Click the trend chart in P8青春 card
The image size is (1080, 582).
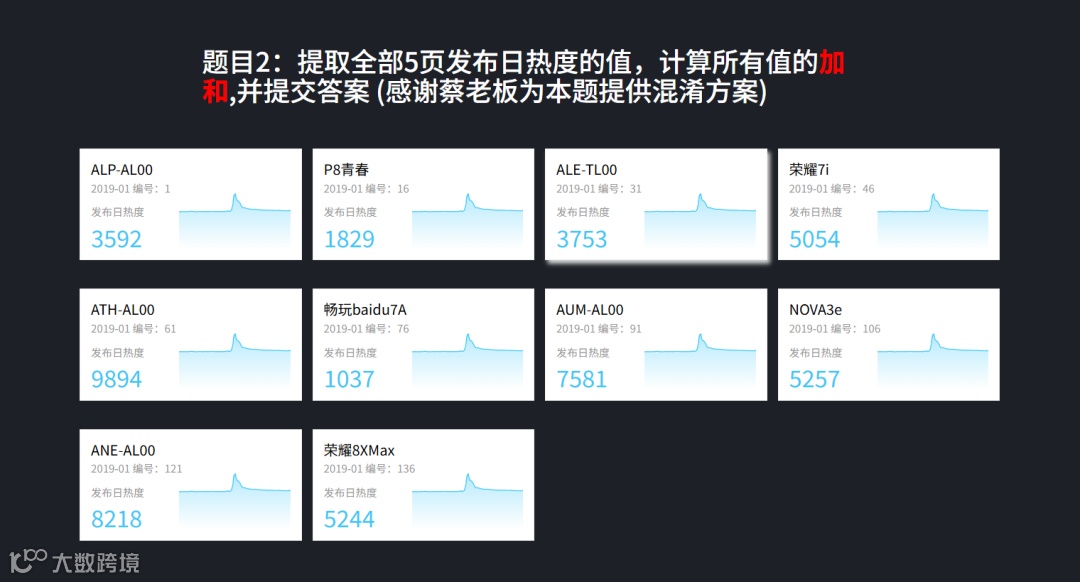[x=468, y=220]
